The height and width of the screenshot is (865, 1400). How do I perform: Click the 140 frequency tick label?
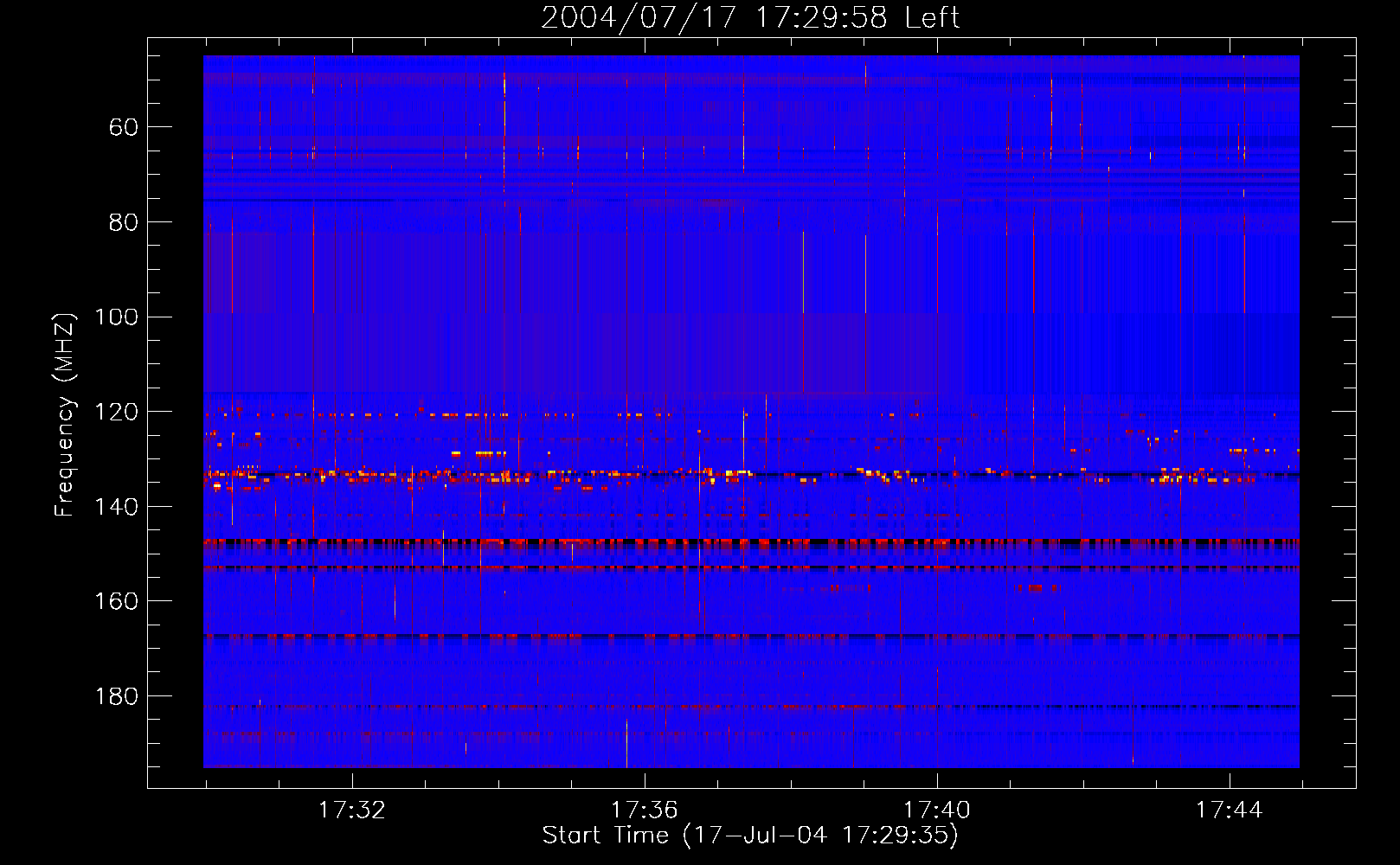pyautogui.click(x=117, y=507)
